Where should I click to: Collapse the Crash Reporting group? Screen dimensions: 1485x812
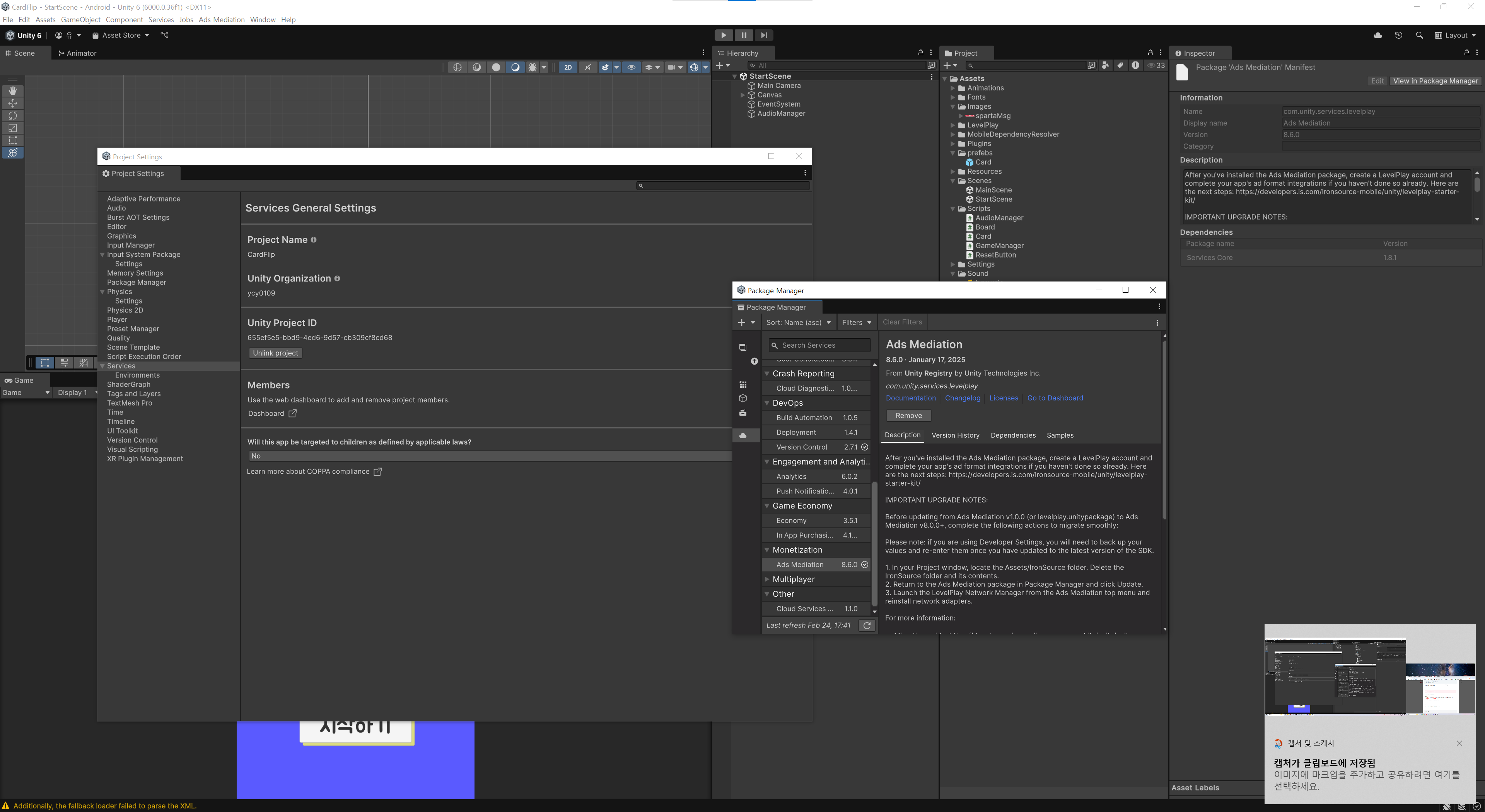point(767,374)
